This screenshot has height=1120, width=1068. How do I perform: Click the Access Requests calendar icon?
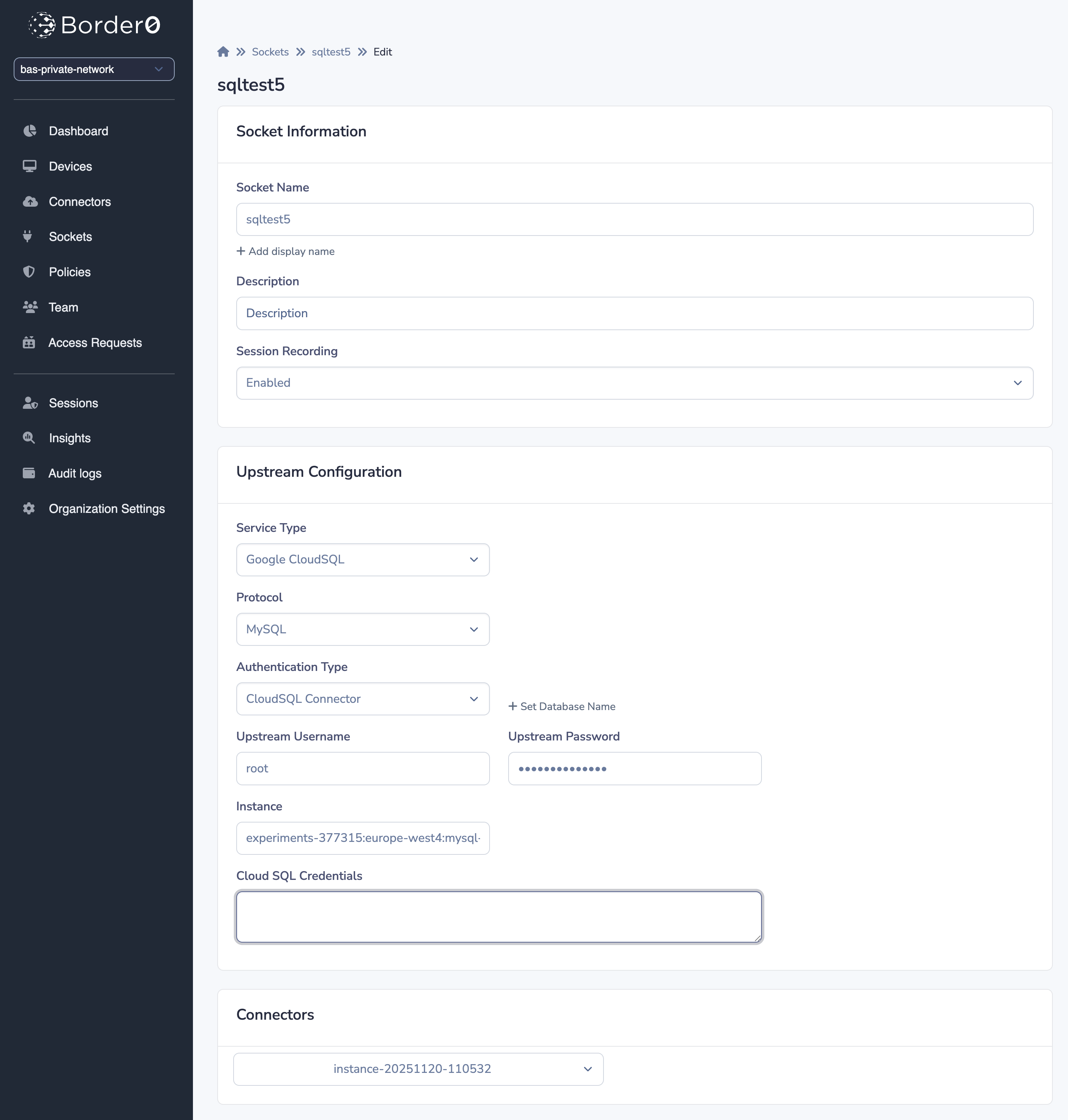pos(28,342)
